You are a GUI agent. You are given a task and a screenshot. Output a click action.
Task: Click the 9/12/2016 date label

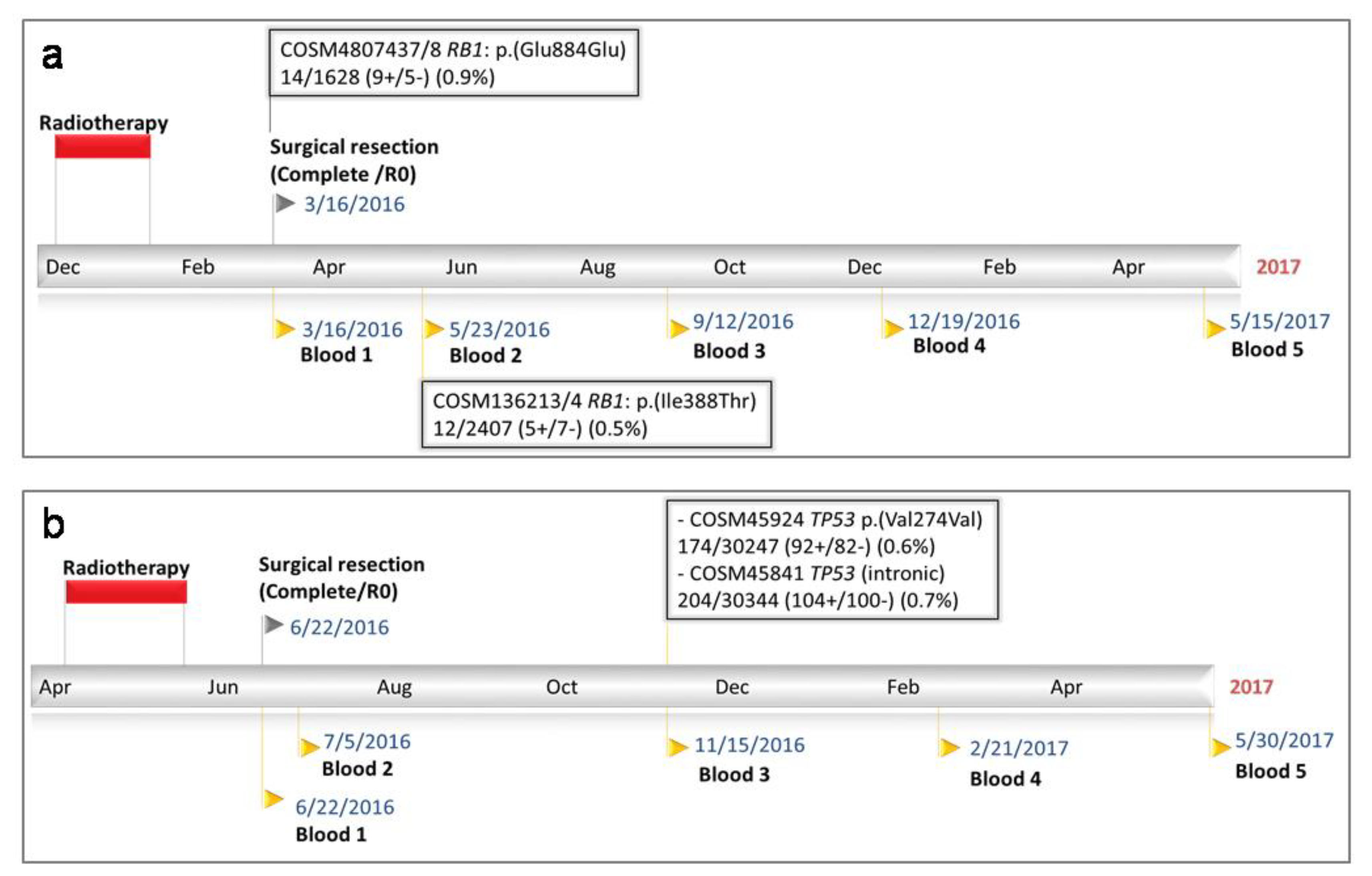coord(743,322)
